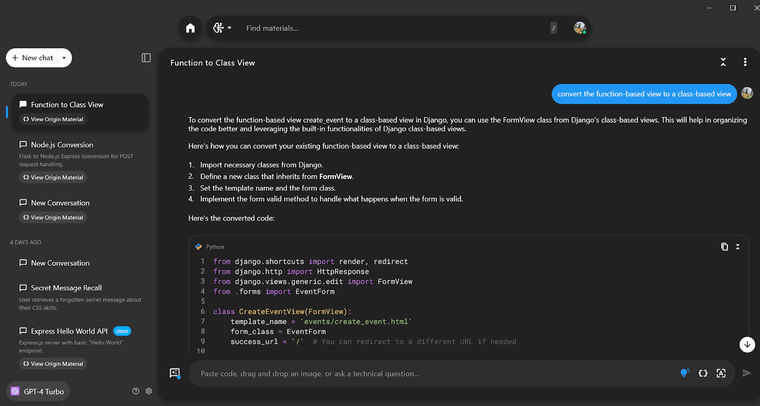Open the settings gear icon in sidebar
The image size is (760, 406).
[x=149, y=391]
